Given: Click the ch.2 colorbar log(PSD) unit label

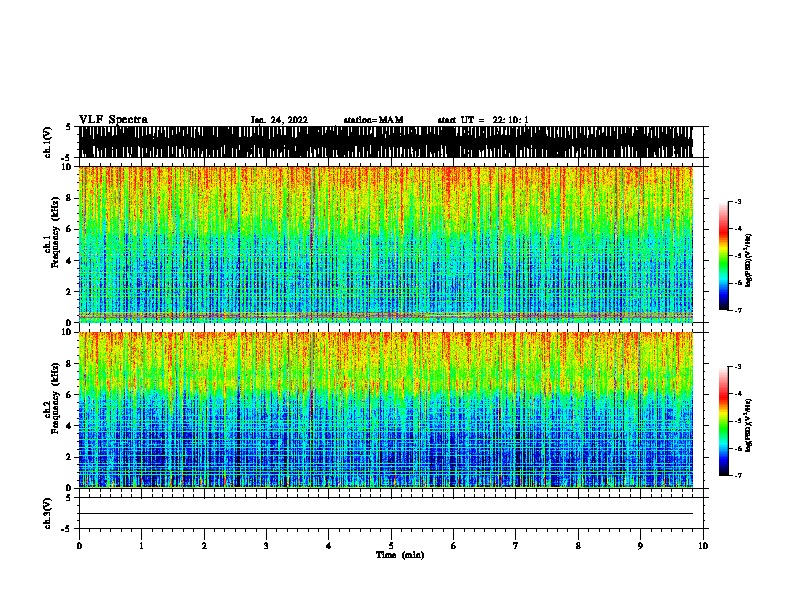Looking at the screenshot, I should pos(748,425).
